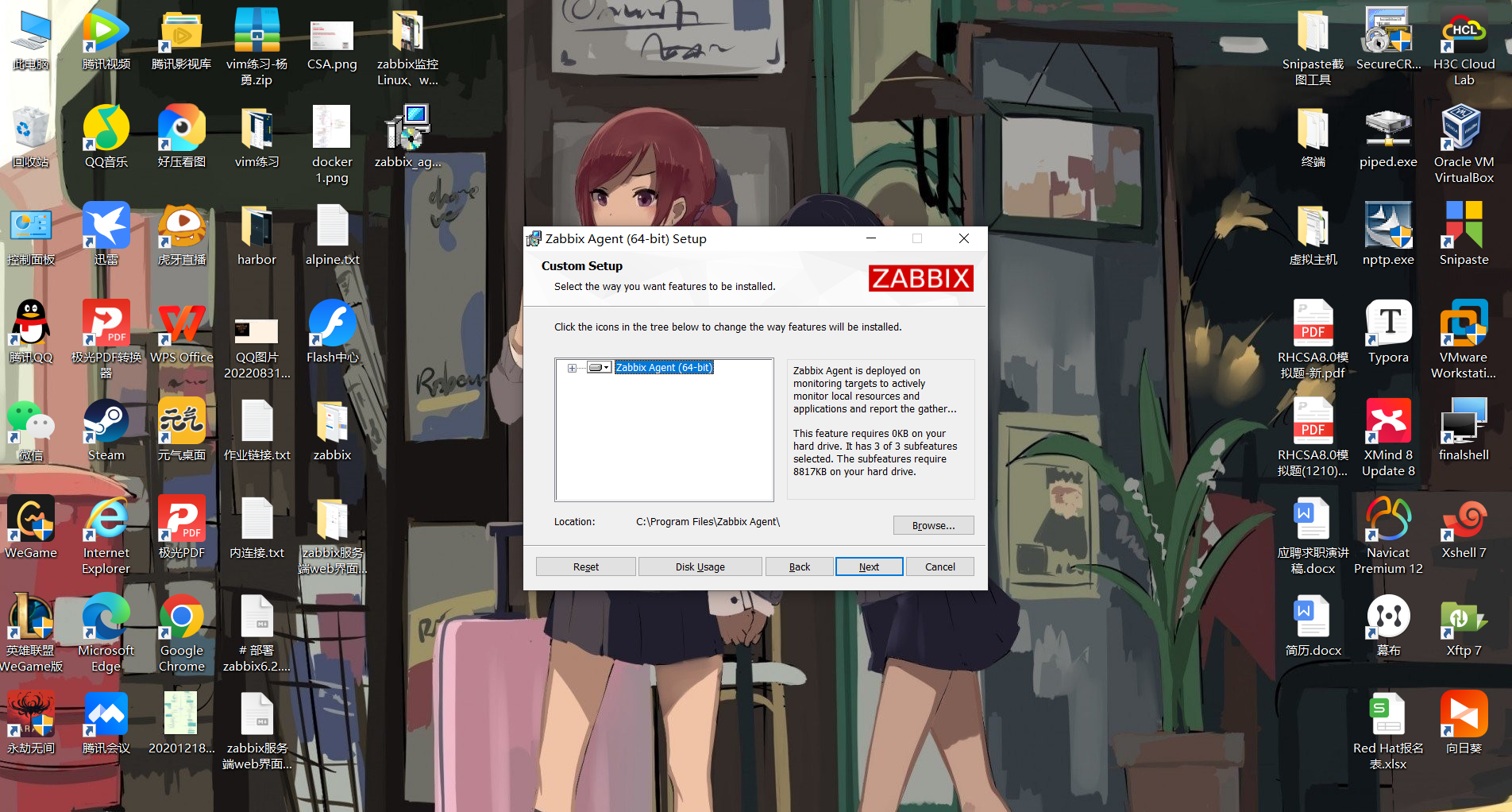
Task: Expand the Zabbix Agent (64-bit) tree node
Action: [x=572, y=368]
